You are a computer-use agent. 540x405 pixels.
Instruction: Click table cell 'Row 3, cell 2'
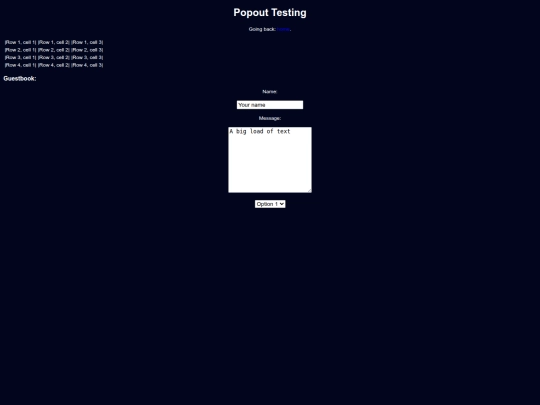[53, 58]
